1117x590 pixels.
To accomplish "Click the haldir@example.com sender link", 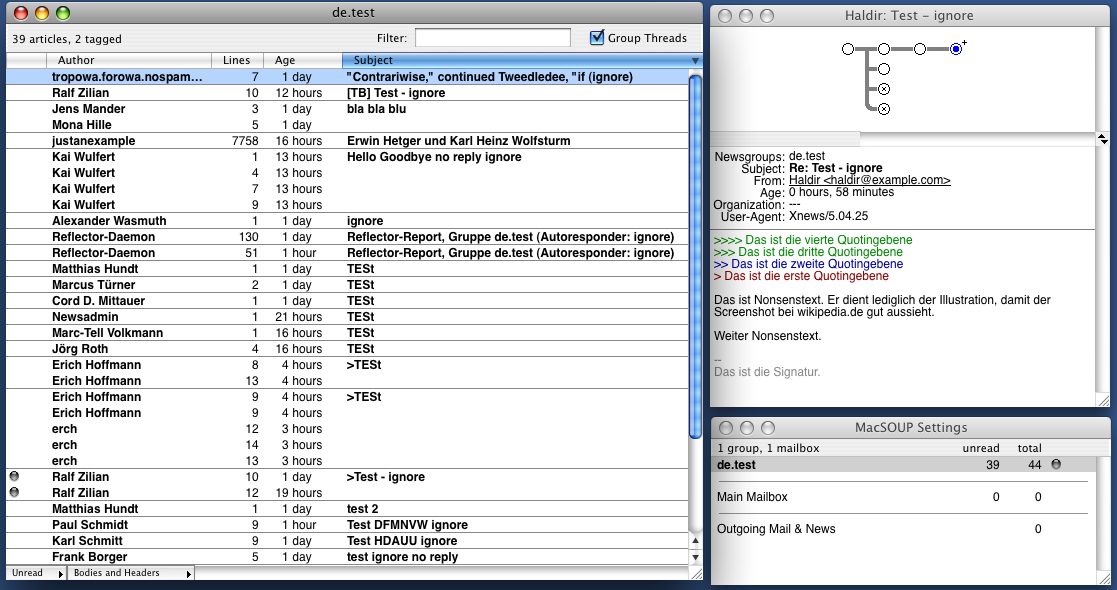I will coord(869,180).
